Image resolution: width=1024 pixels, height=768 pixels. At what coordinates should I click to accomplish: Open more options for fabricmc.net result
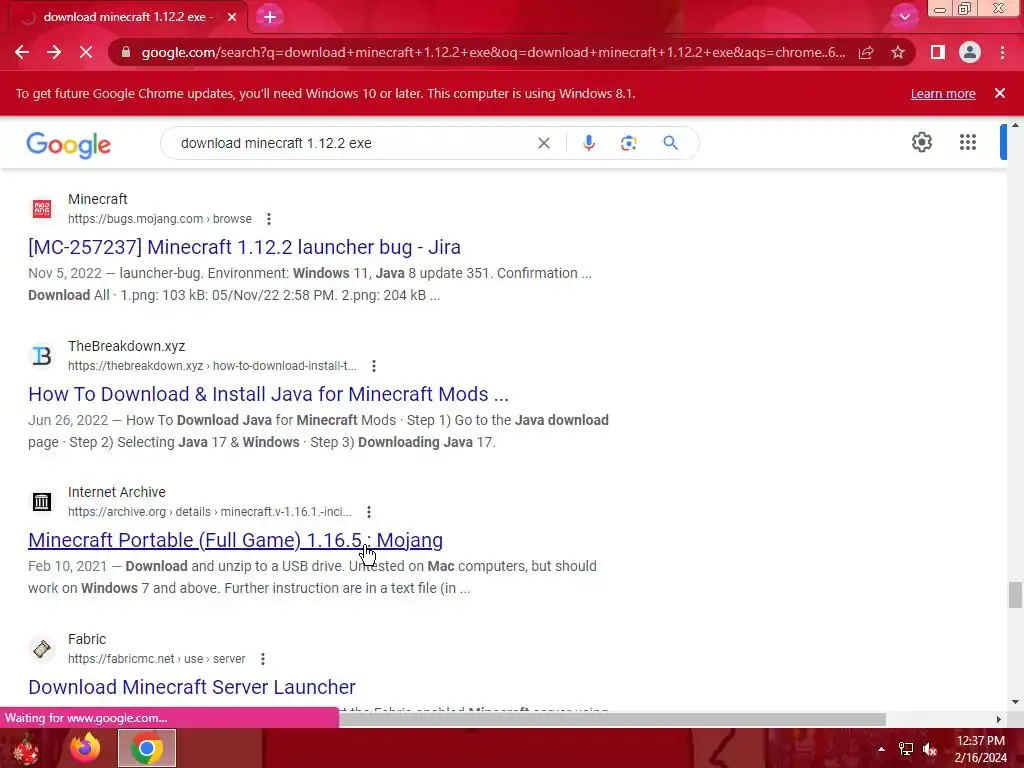[x=263, y=659]
